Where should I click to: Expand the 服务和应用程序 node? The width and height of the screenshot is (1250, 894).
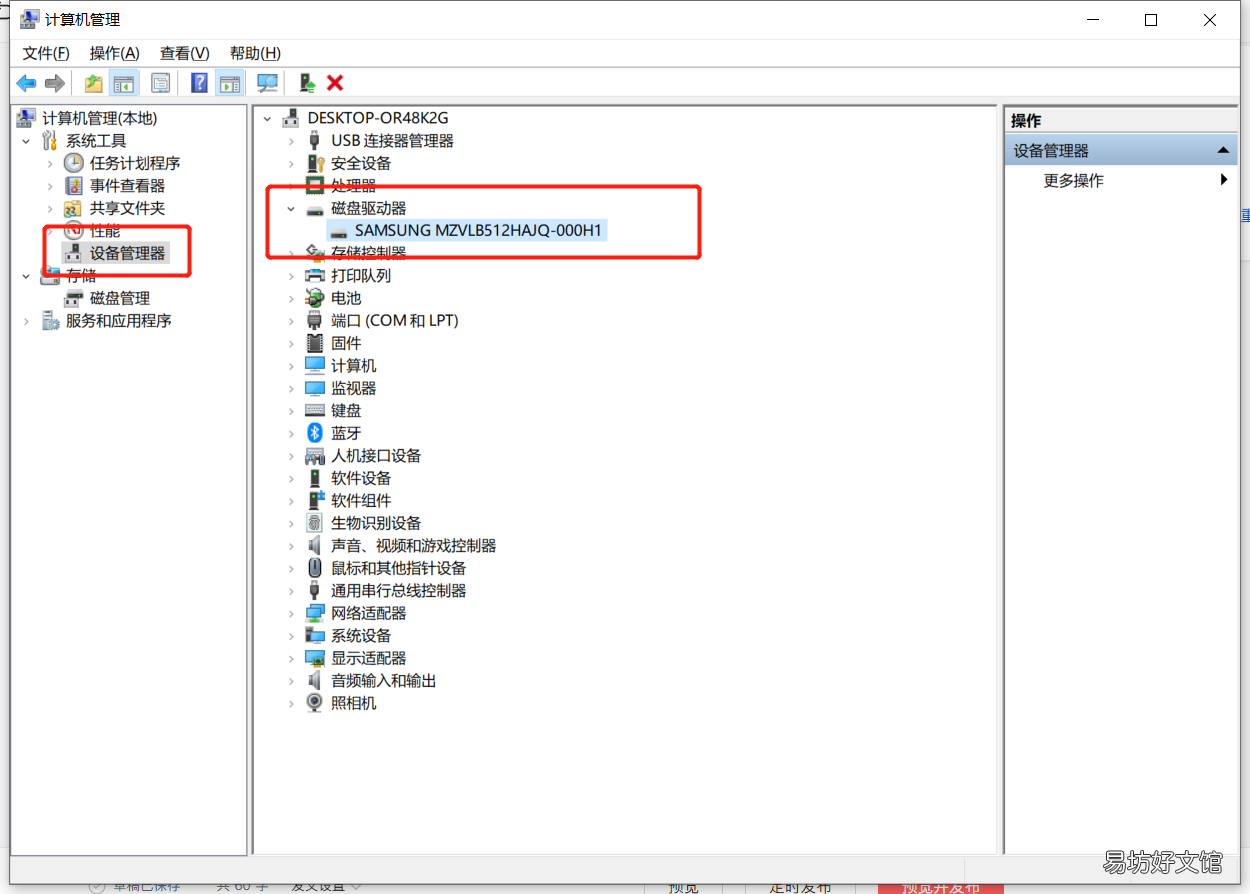27,321
